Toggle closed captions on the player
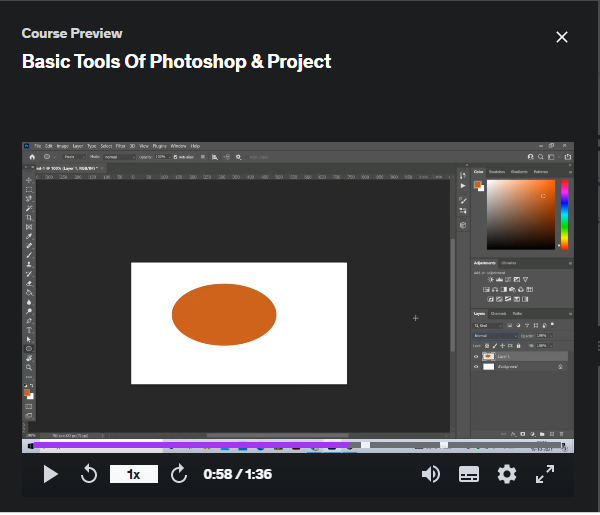 click(x=469, y=474)
